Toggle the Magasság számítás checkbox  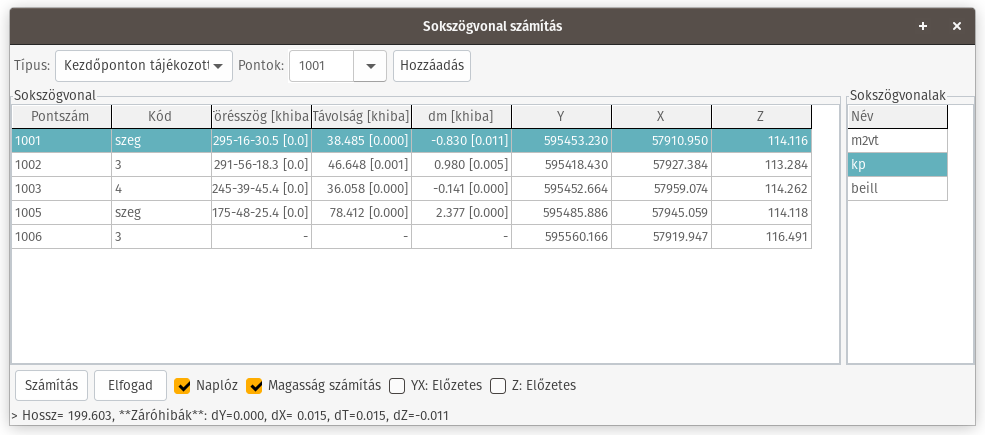tap(254, 385)
